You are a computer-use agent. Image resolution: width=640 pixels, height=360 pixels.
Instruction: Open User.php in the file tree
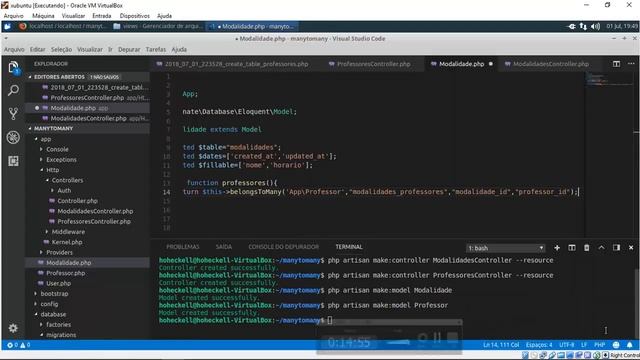click(58, 283)
